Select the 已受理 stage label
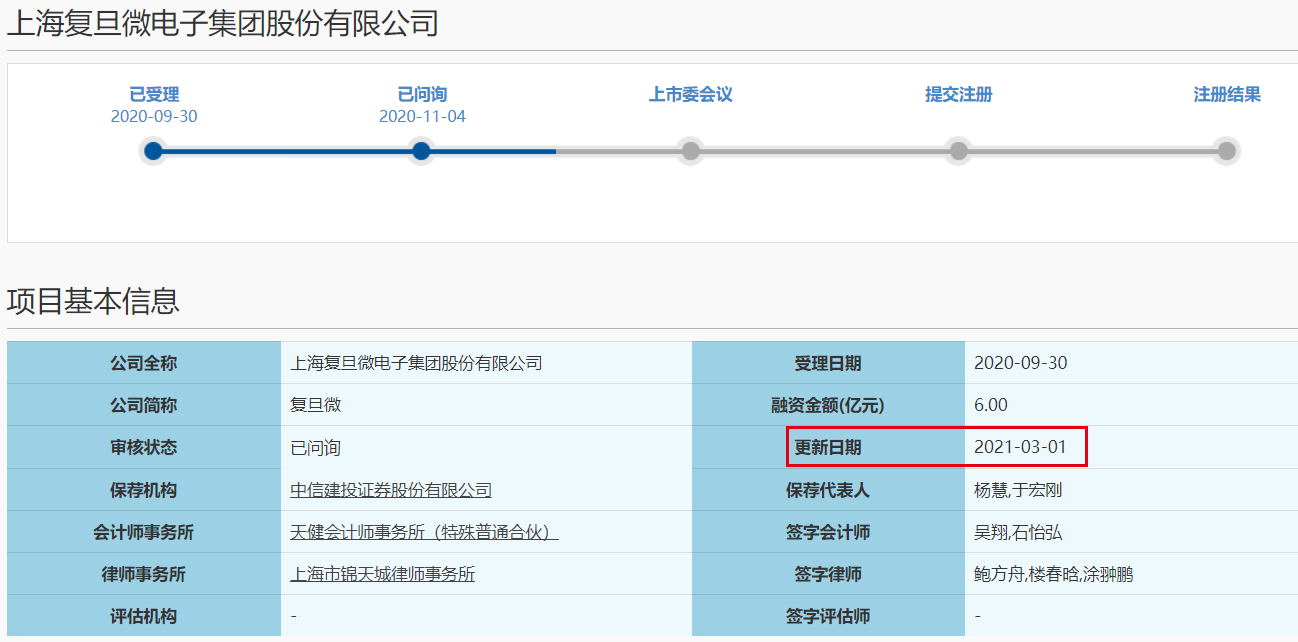 coord(154,95)
